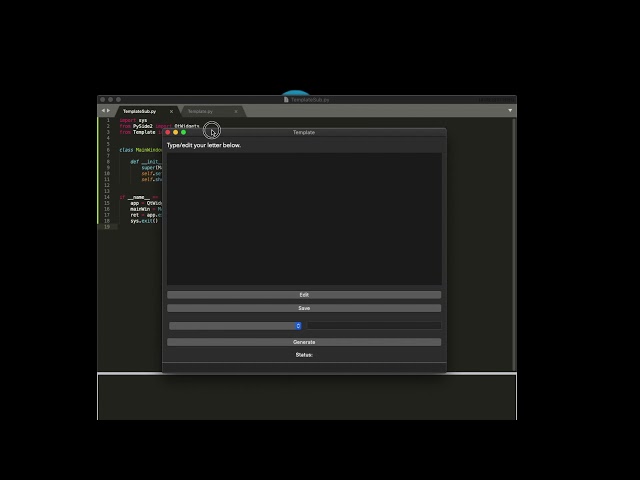The width and height of the screenshot is (640, 480).
Task: Close the Template.py tab
Action: click(x=236, y=111)
